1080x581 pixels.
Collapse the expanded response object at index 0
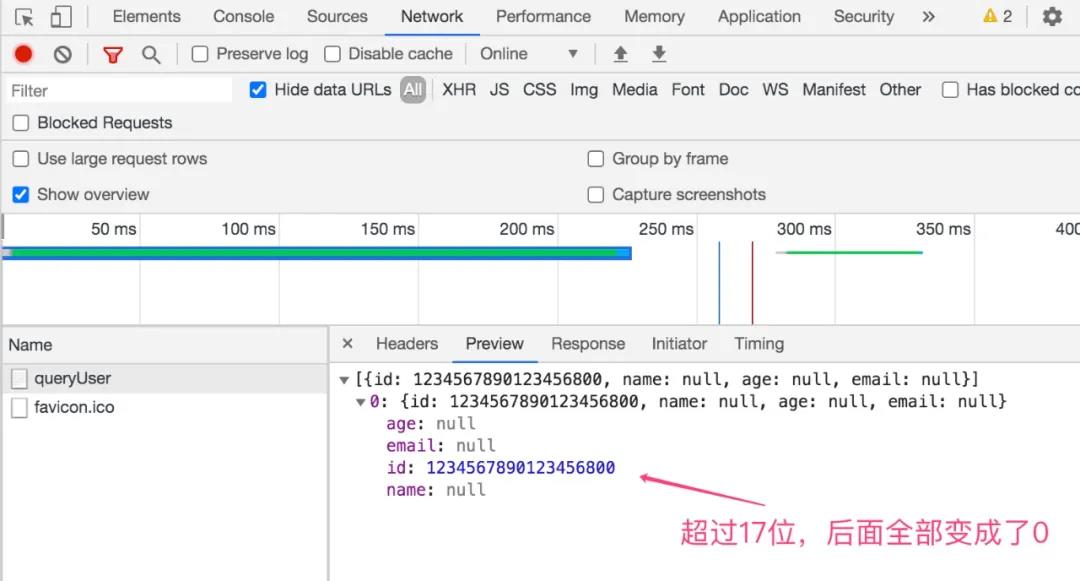360,400
